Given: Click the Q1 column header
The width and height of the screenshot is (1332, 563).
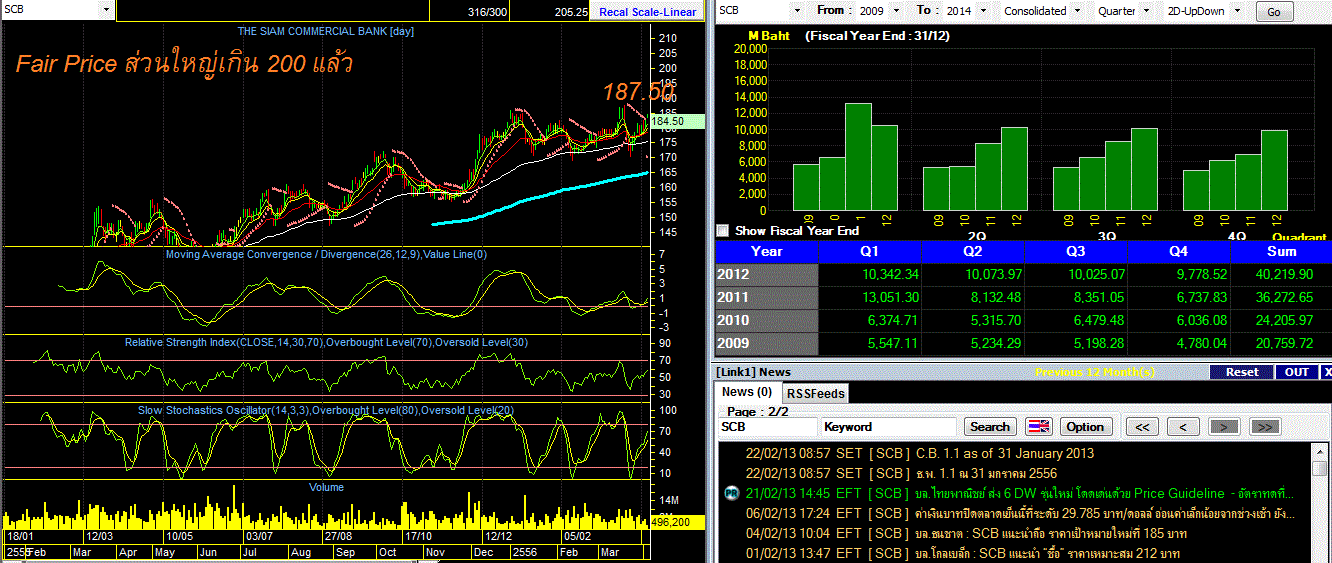Looking at the screenshot, I should point(869,252).
